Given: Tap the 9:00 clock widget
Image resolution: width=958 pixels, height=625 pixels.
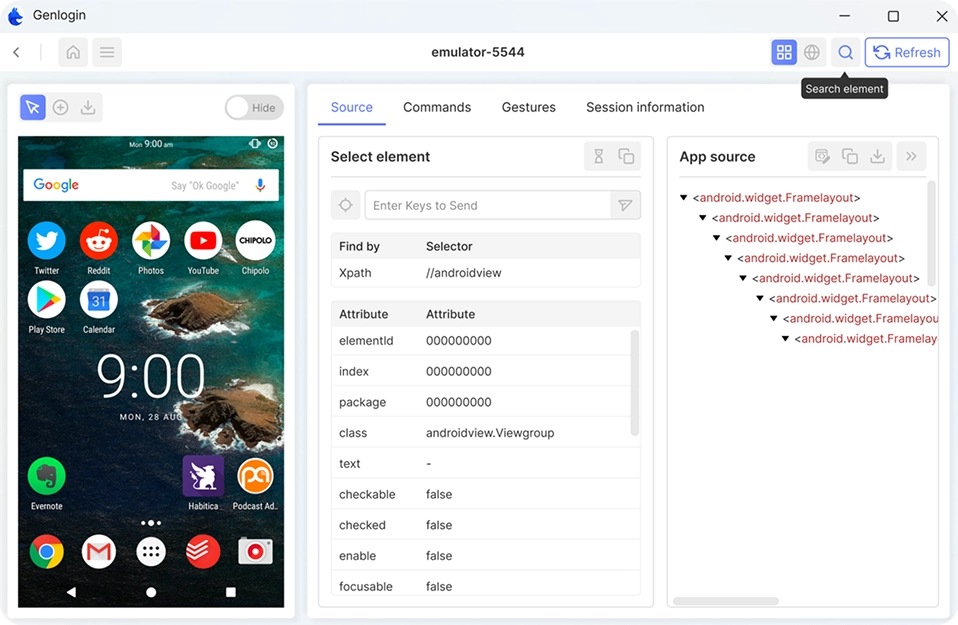Looking at the screenshot, I should (151, 377).
